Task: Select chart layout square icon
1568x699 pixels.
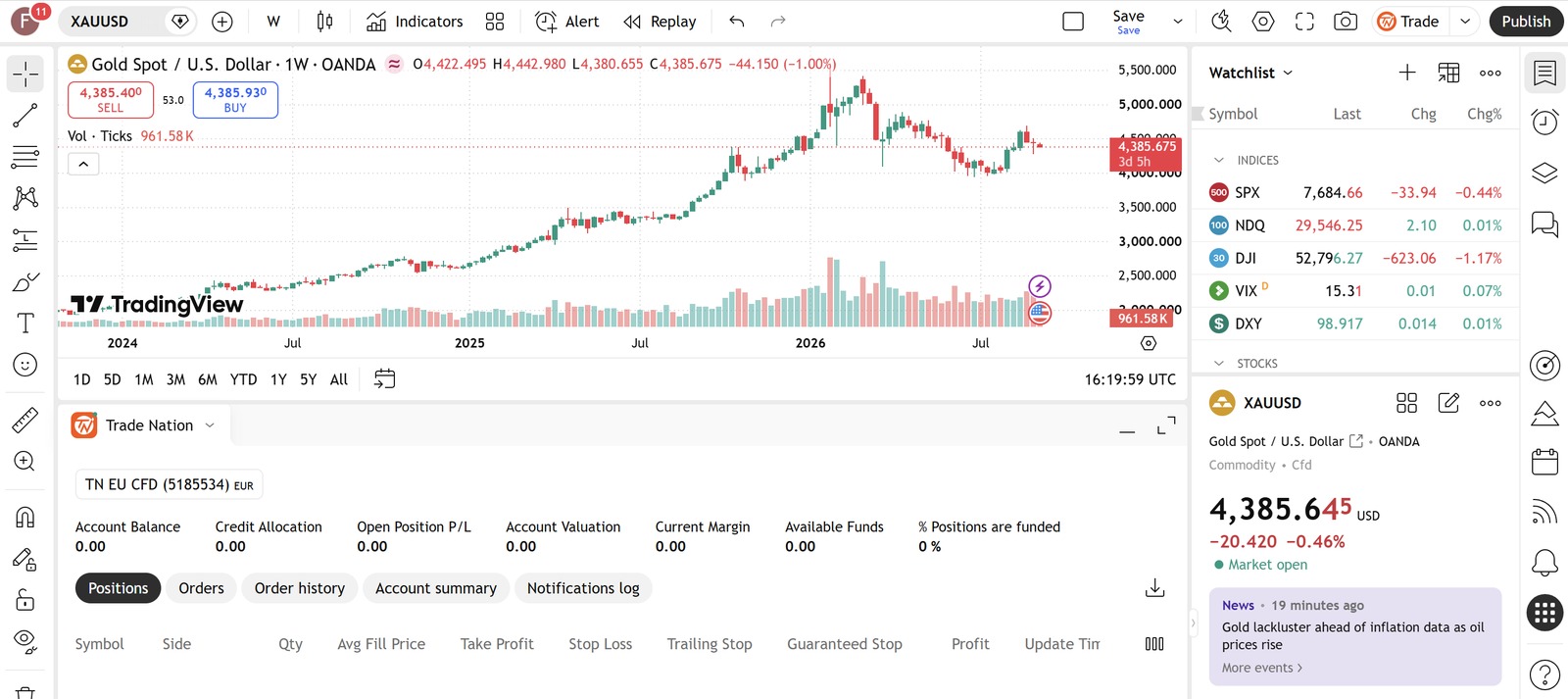Action: [x=1073, y=22]
